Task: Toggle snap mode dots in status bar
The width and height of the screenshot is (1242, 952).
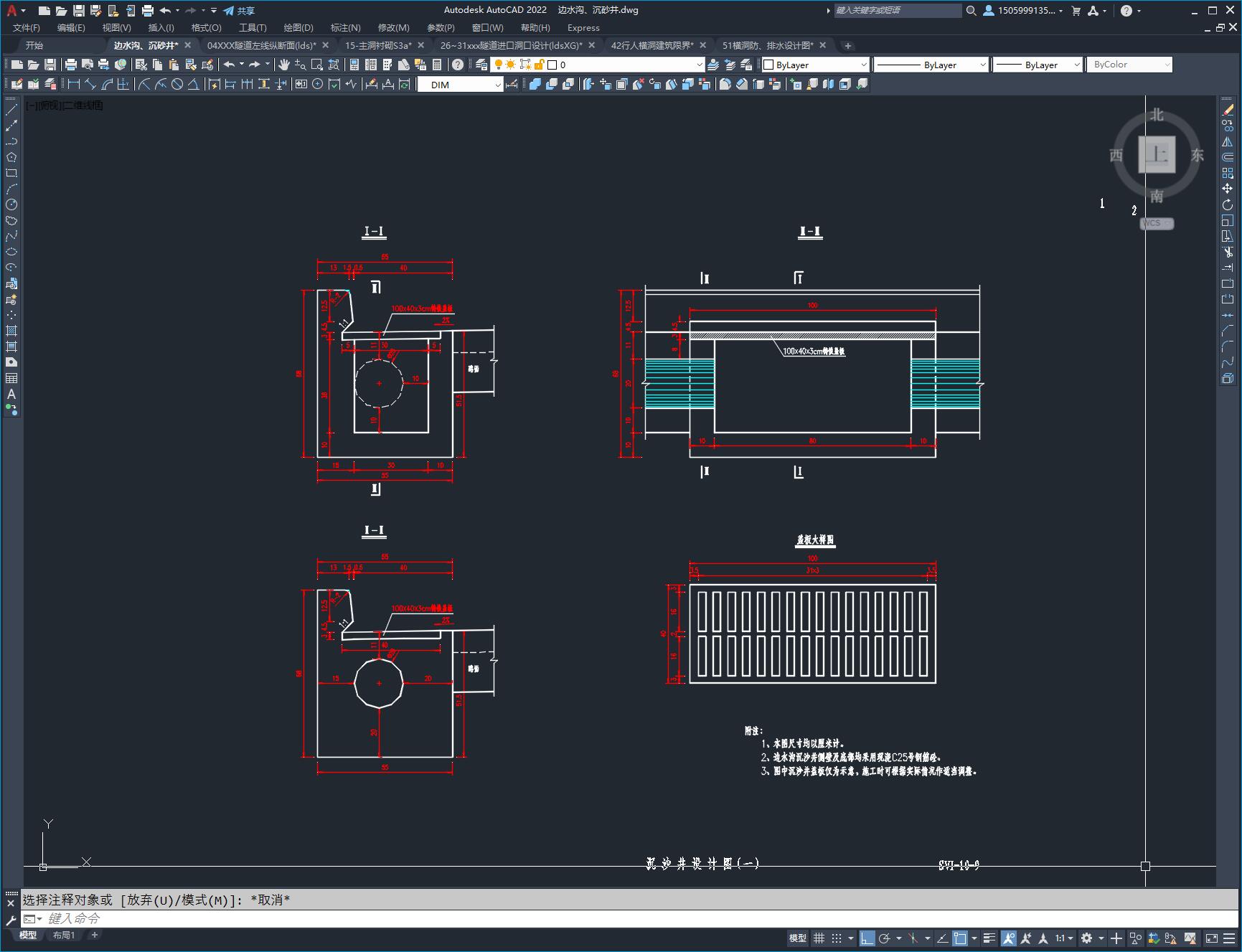Action: click(x=837, y=938)
